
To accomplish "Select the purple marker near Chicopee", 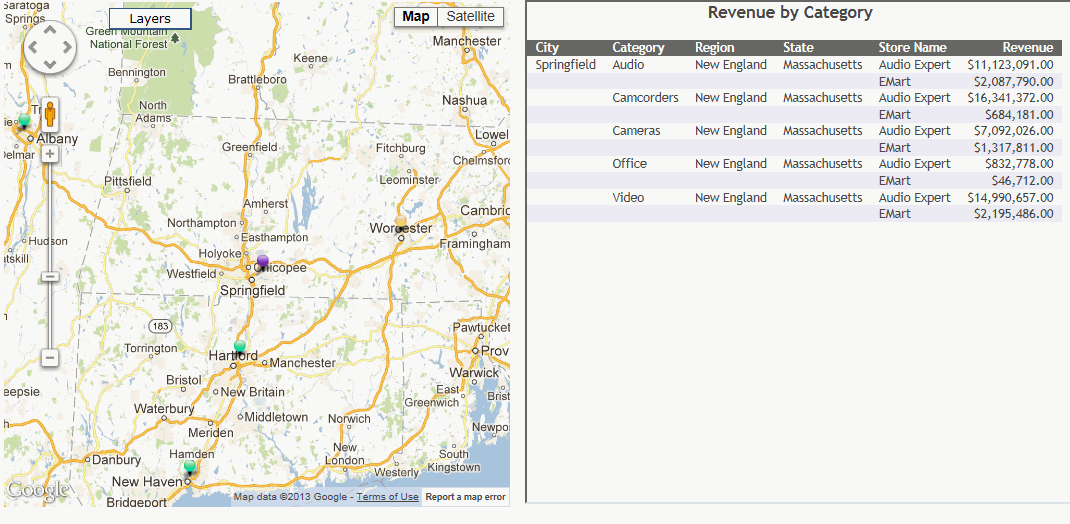I will click(263, 263).
